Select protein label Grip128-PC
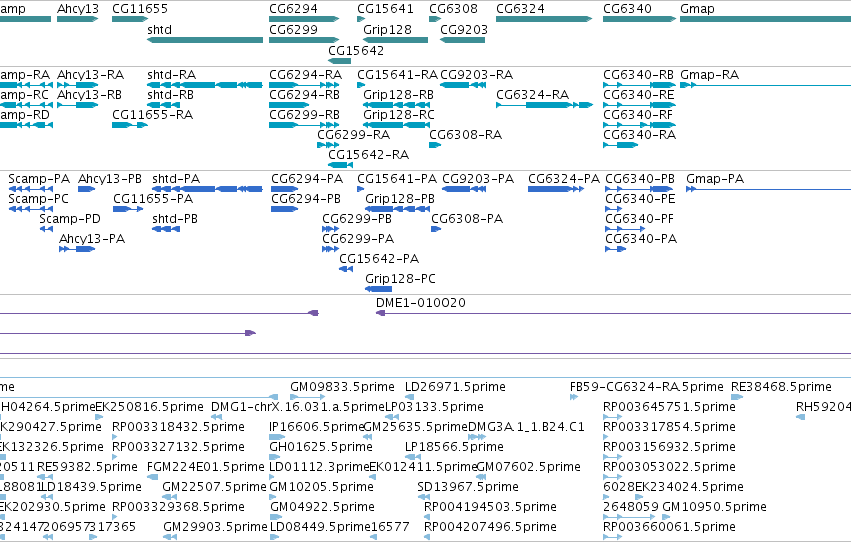The image size is (851, 542). point(401,279)
